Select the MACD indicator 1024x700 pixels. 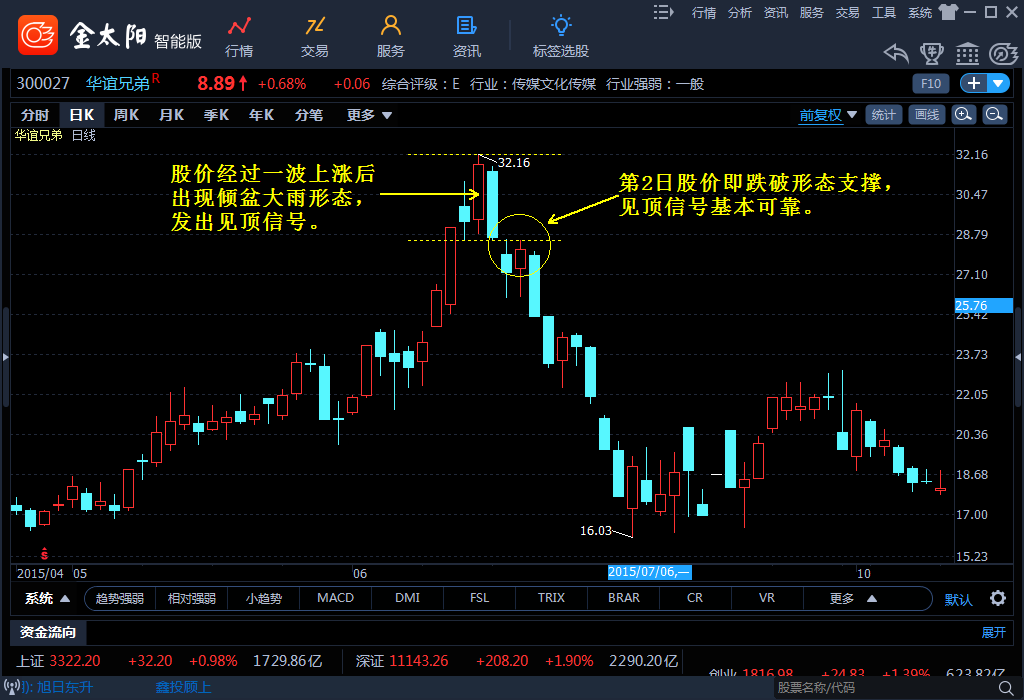click(x=336, y=598)
